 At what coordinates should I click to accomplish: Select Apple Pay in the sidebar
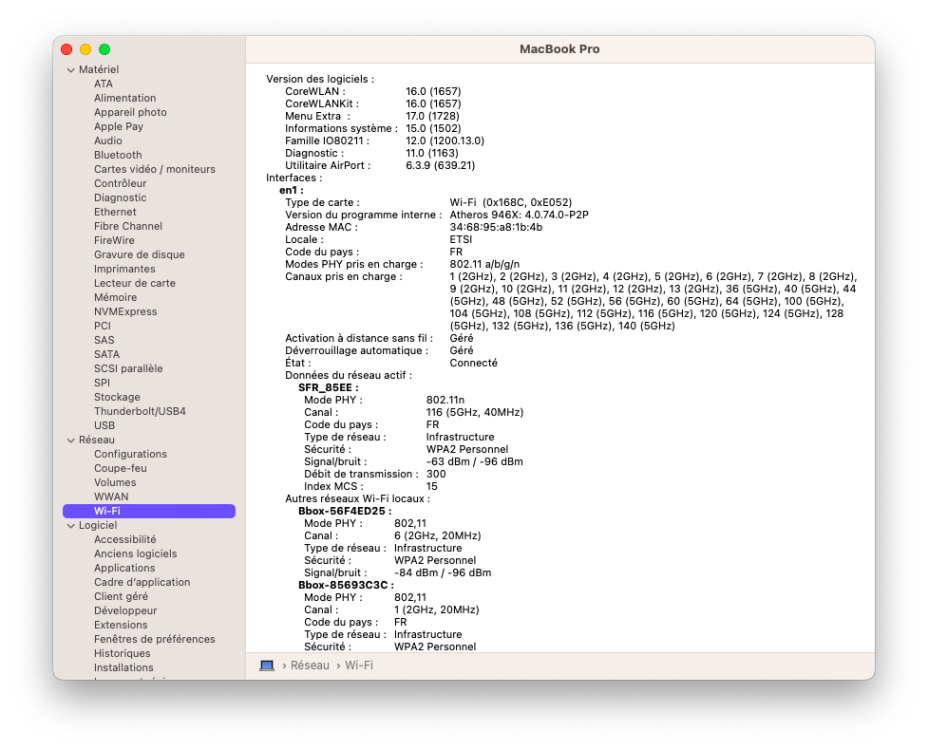(x=118, y=127)
